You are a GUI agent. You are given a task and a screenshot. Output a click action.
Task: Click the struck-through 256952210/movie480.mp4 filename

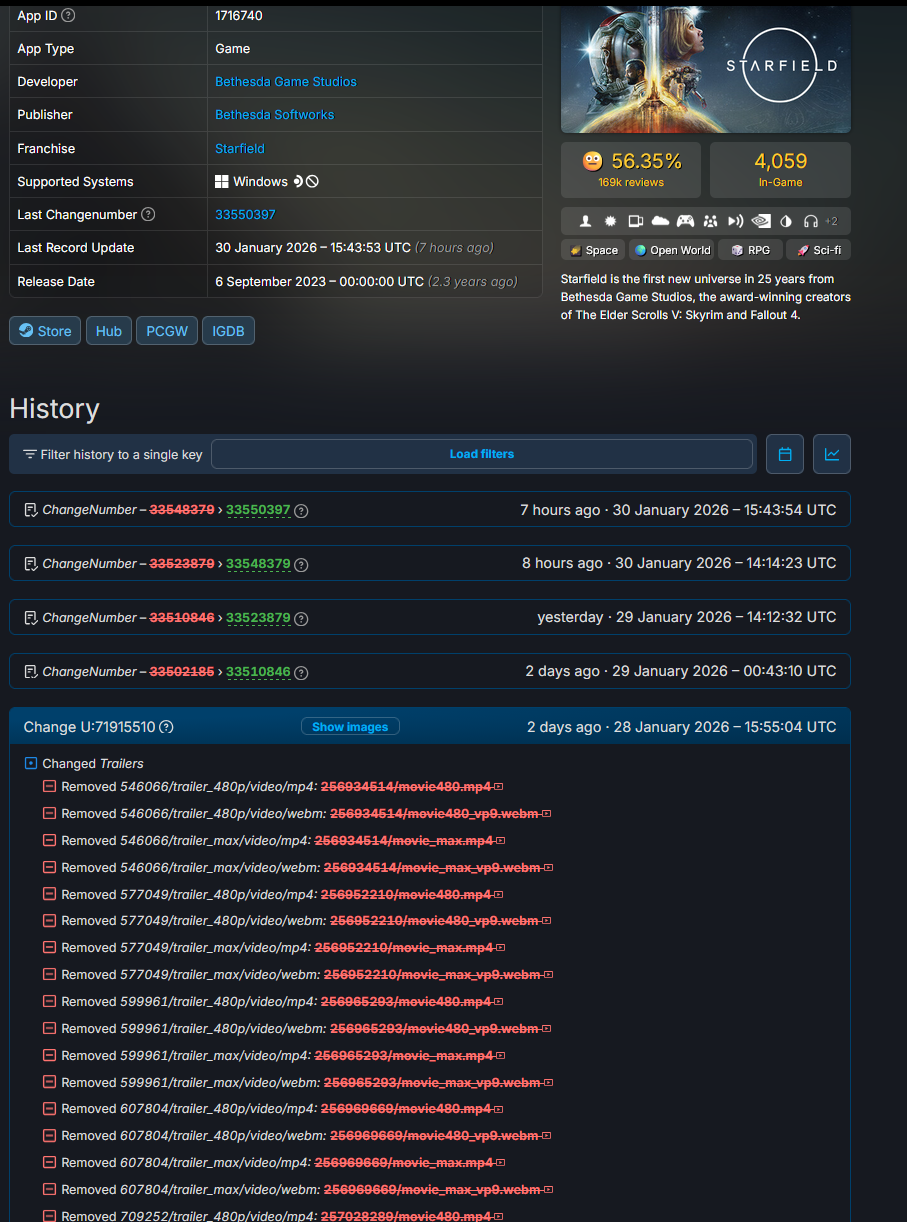(406, 894)
